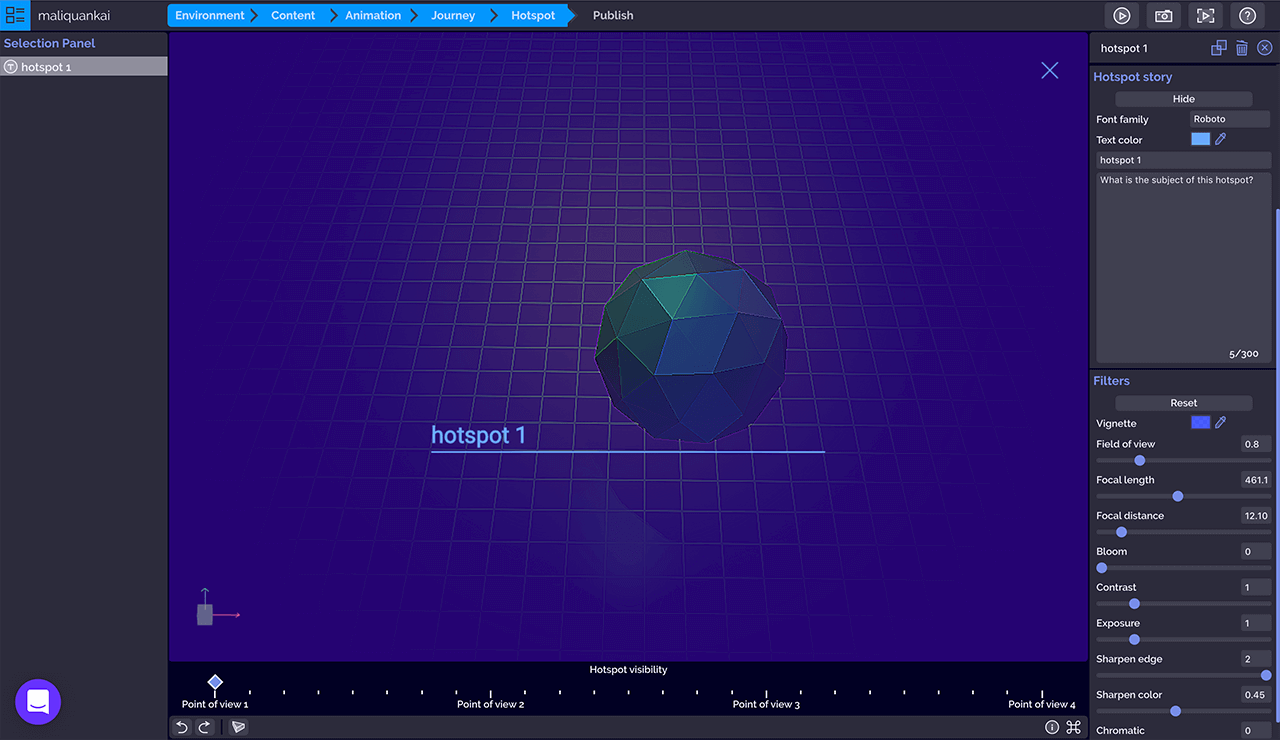Click the undo arrow icon
Viewport: 1280px width, 740px height.
(182, 727)
